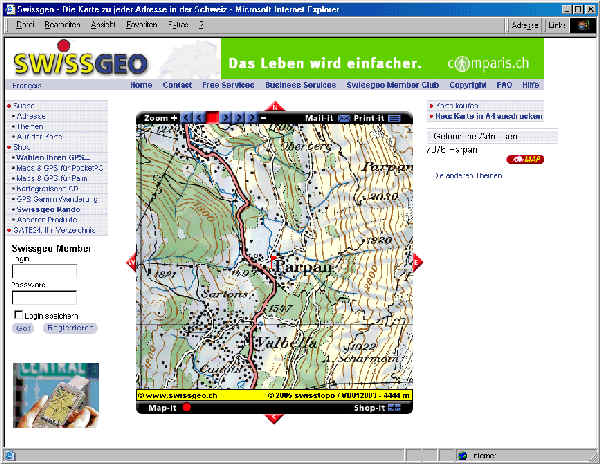
Task: Open the Business Services link
Action: coord(300,85)
